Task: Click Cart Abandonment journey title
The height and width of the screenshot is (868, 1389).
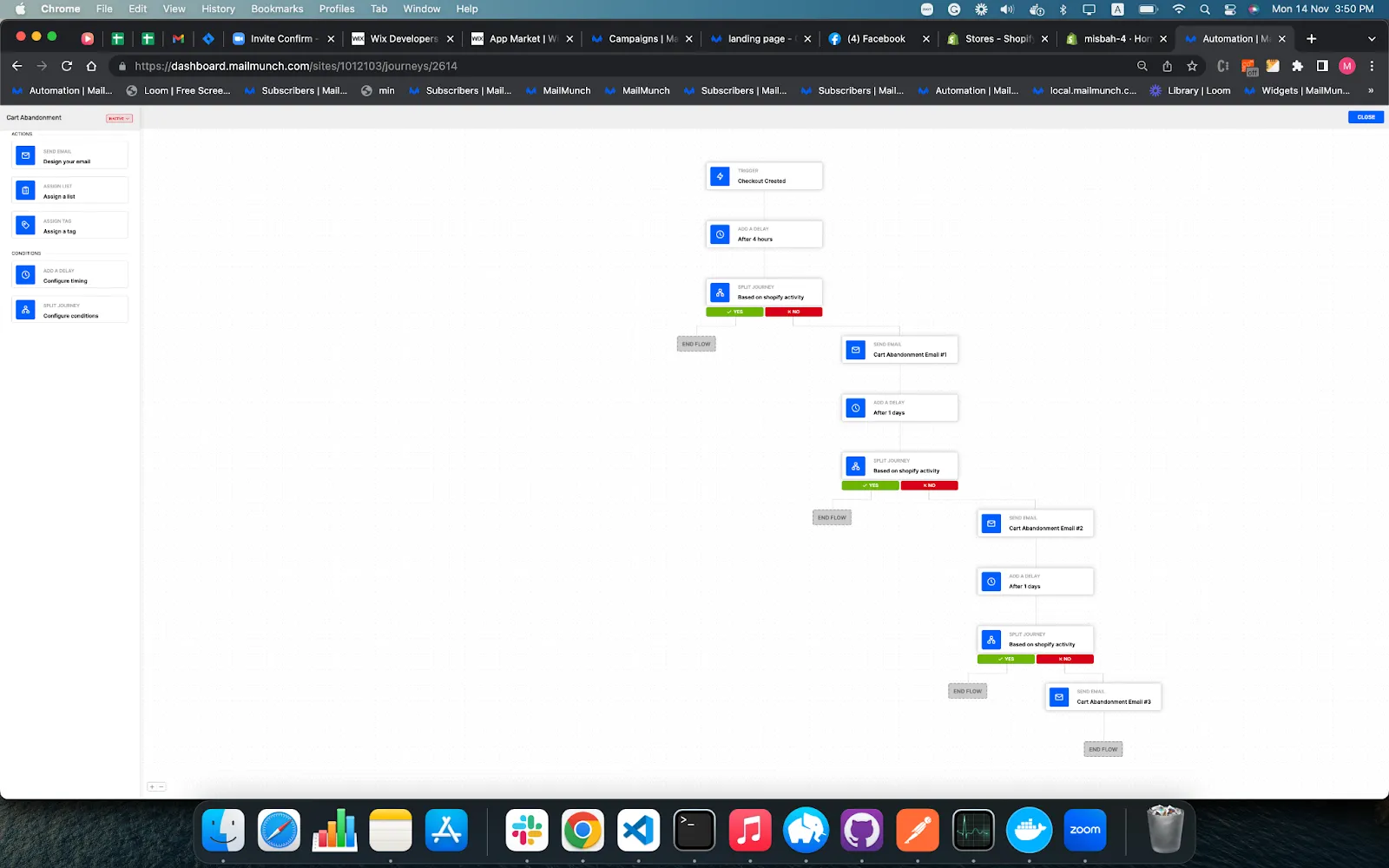Action: tap(34, 118)
